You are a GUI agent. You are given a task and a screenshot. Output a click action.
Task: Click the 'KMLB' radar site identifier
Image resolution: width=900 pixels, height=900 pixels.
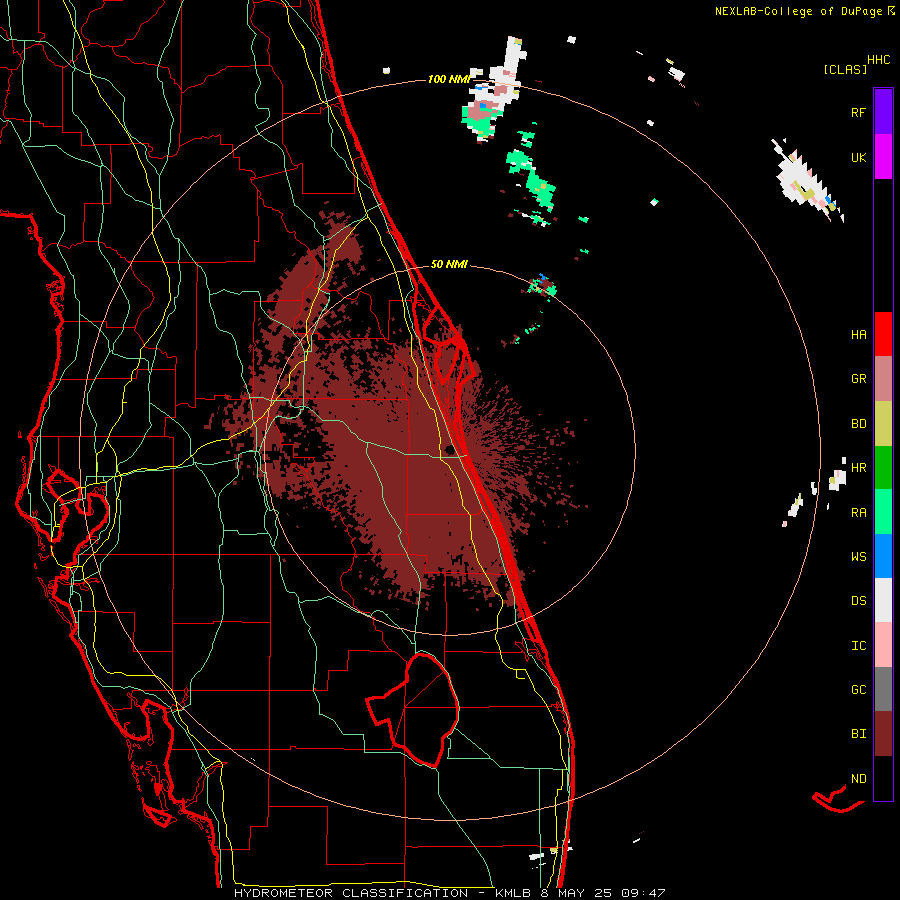(511, 893)
